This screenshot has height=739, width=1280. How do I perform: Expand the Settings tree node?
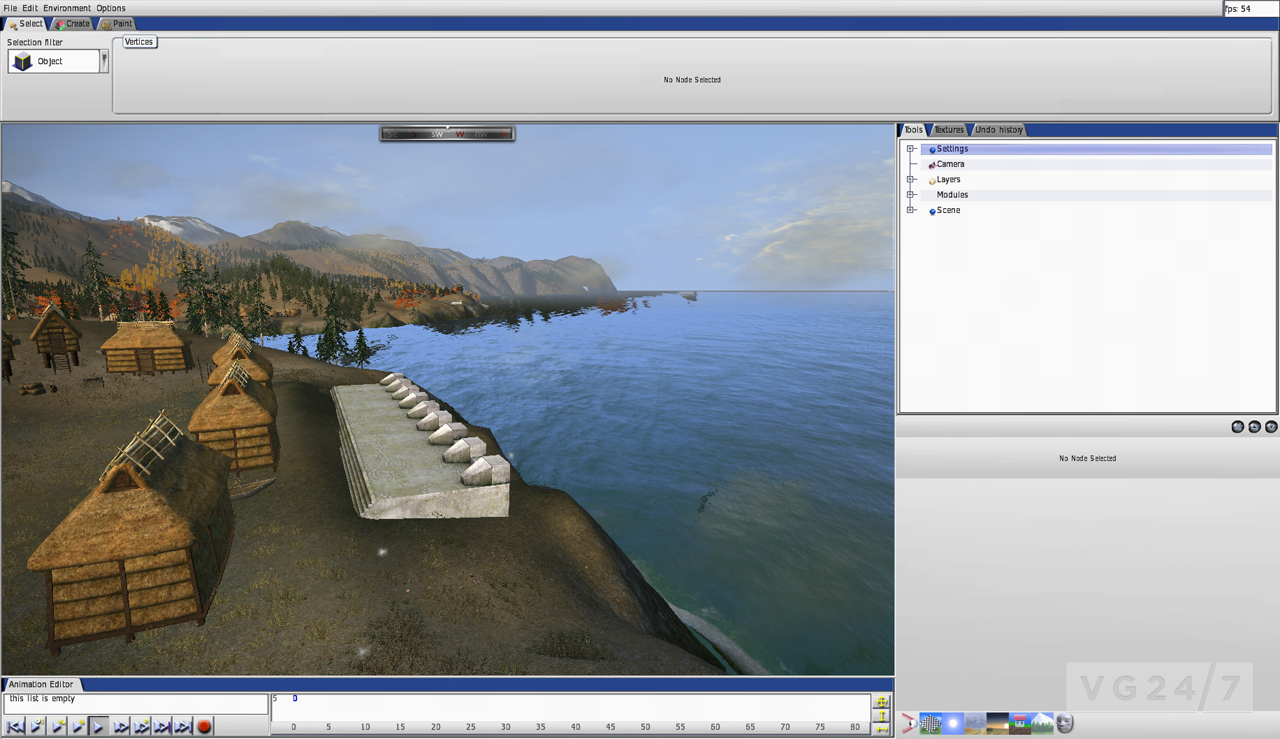[911, 149]
